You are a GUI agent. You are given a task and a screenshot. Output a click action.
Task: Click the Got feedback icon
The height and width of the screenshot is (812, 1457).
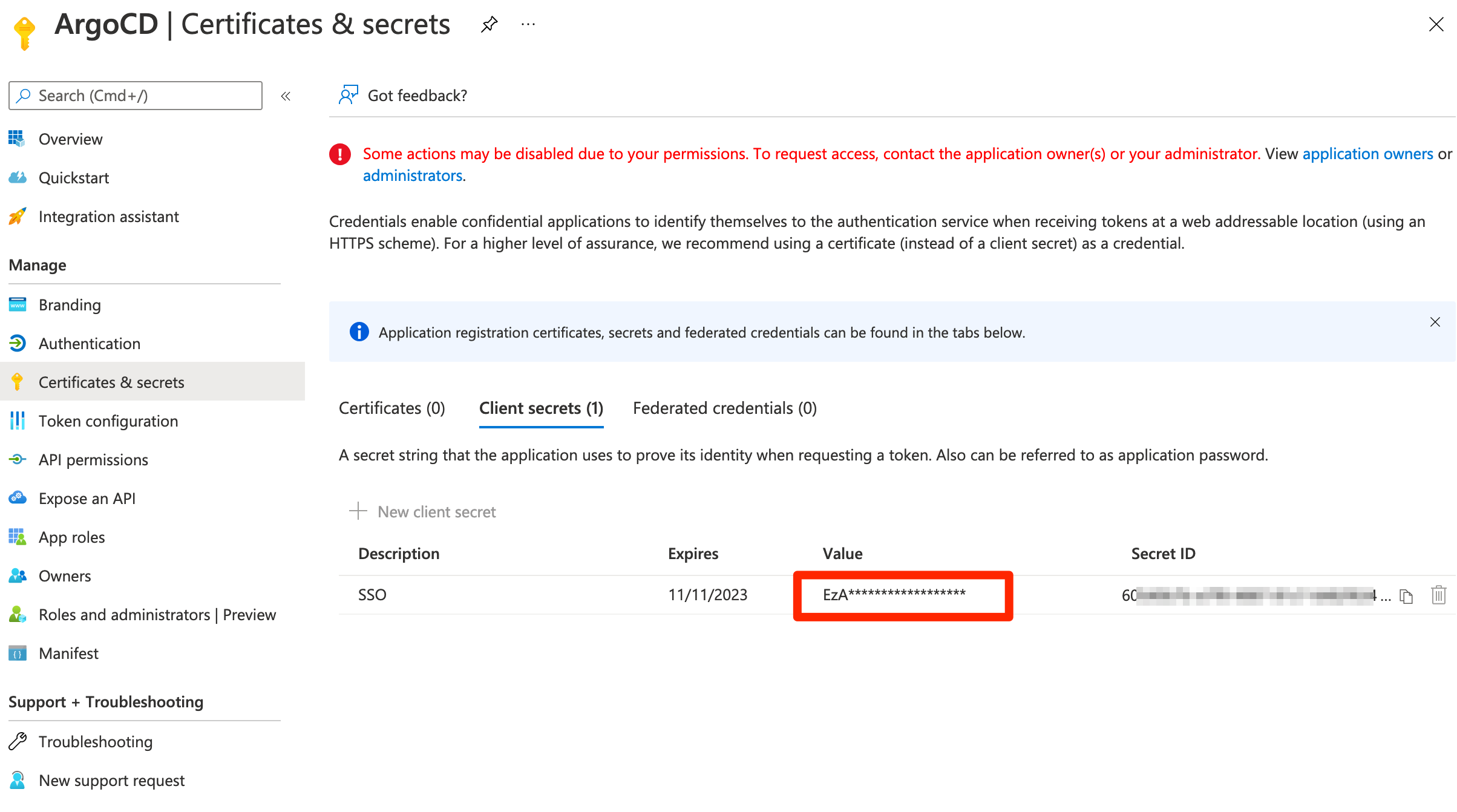click(x=349, y=95)
